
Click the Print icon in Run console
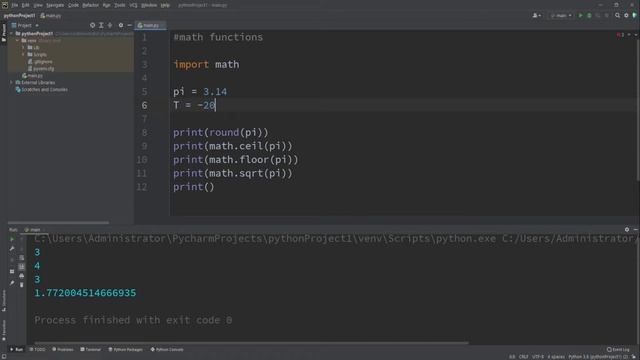point(22,276)
